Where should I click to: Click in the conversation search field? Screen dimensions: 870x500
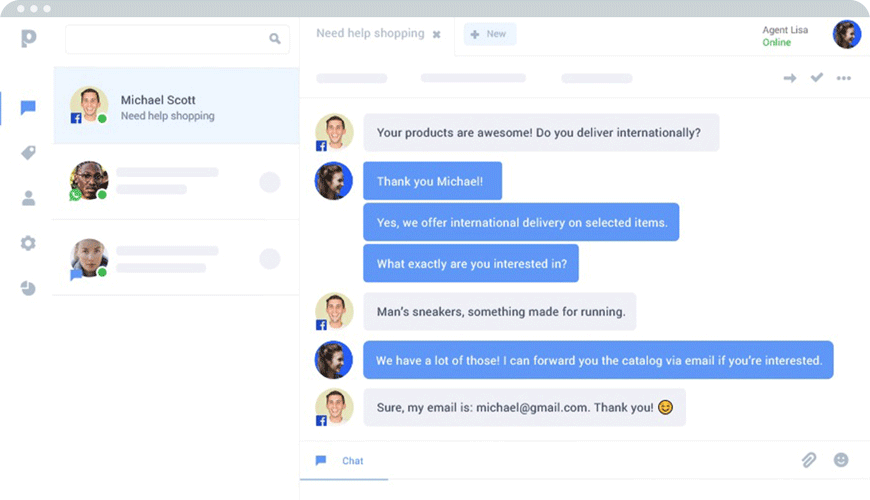(165, 39)
